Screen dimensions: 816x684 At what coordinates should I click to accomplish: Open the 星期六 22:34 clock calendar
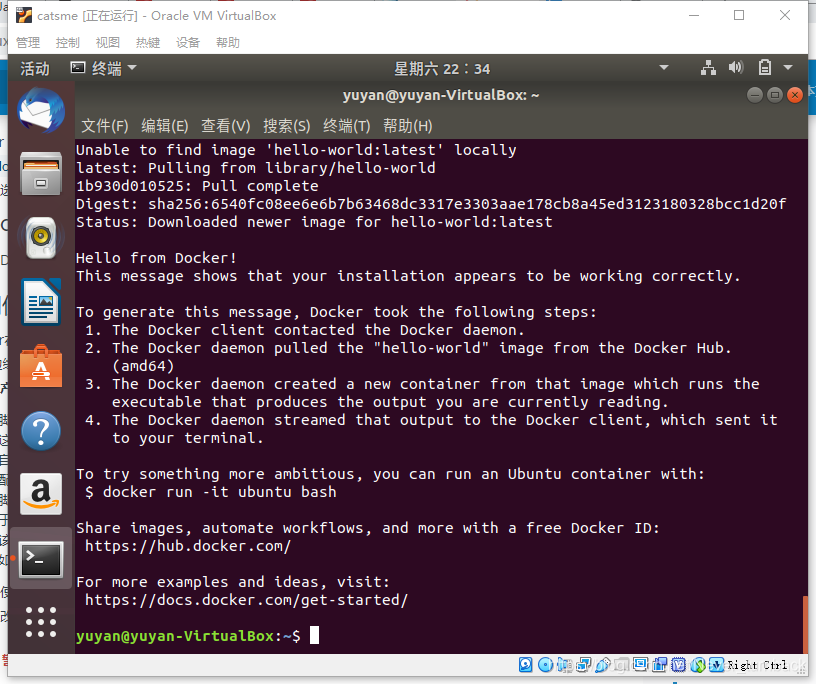coord(442,69)
